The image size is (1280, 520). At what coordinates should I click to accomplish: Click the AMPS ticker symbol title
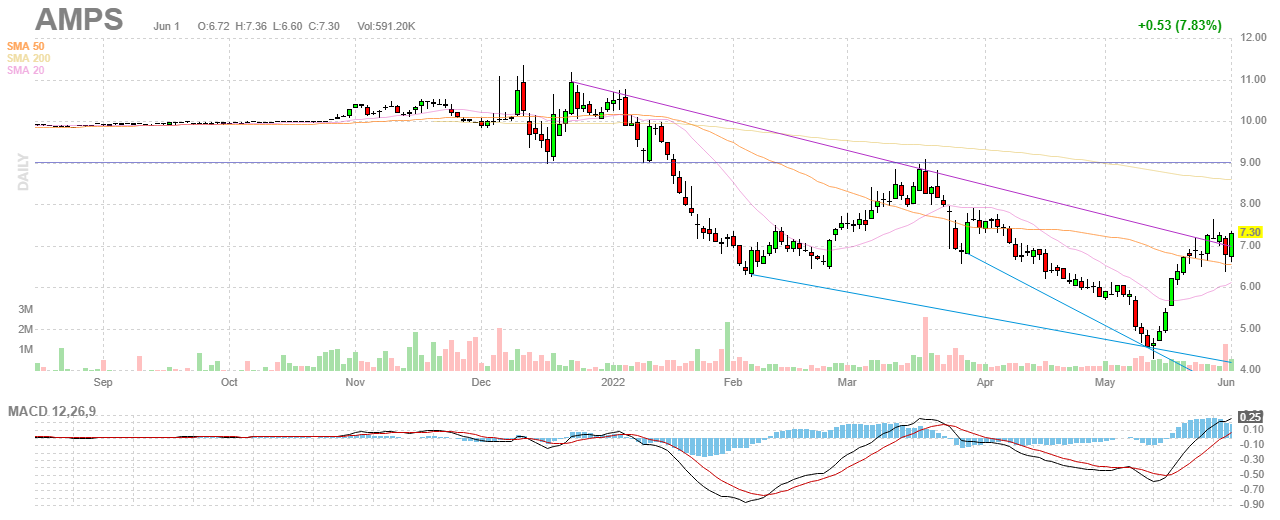(80, 20)
